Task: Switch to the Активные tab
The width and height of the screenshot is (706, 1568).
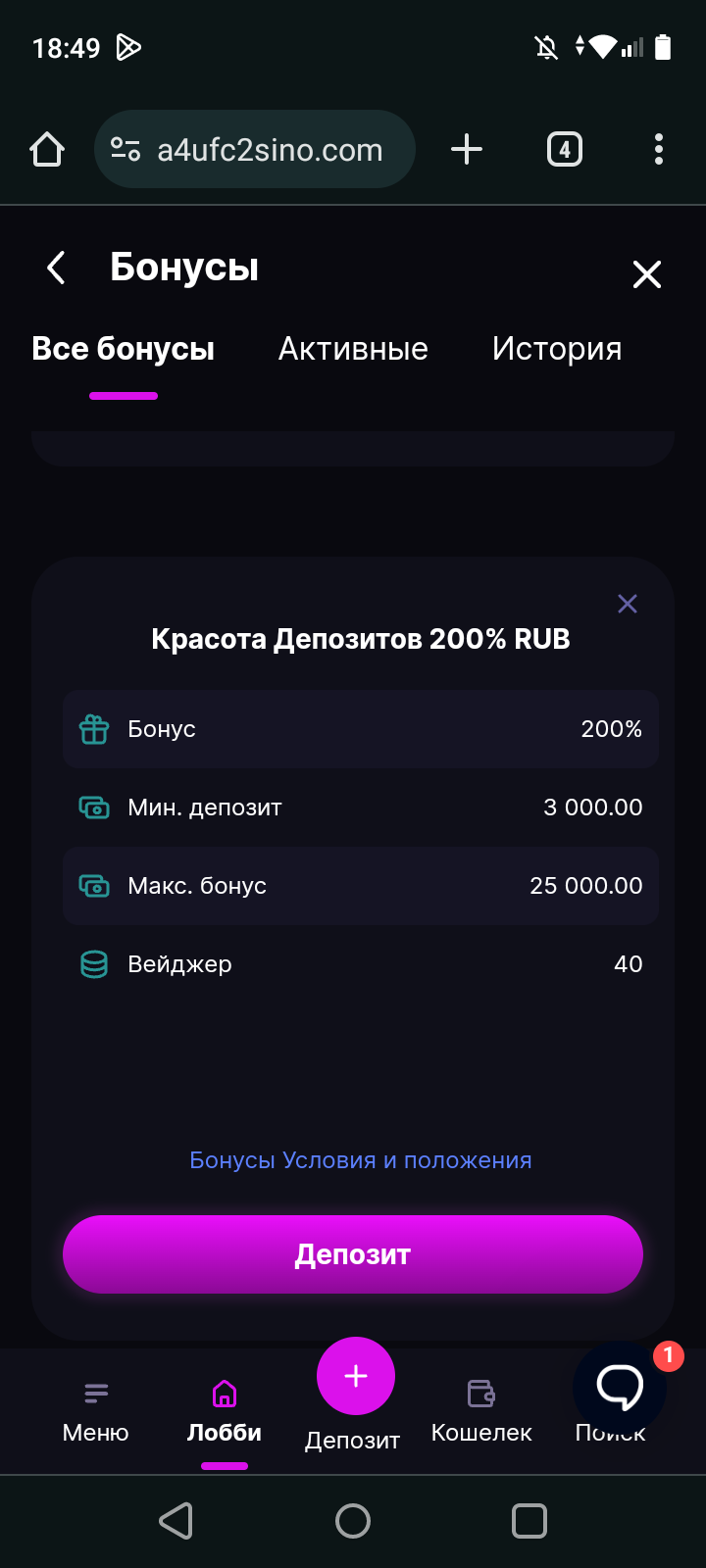Action: [x=353, y=349]
